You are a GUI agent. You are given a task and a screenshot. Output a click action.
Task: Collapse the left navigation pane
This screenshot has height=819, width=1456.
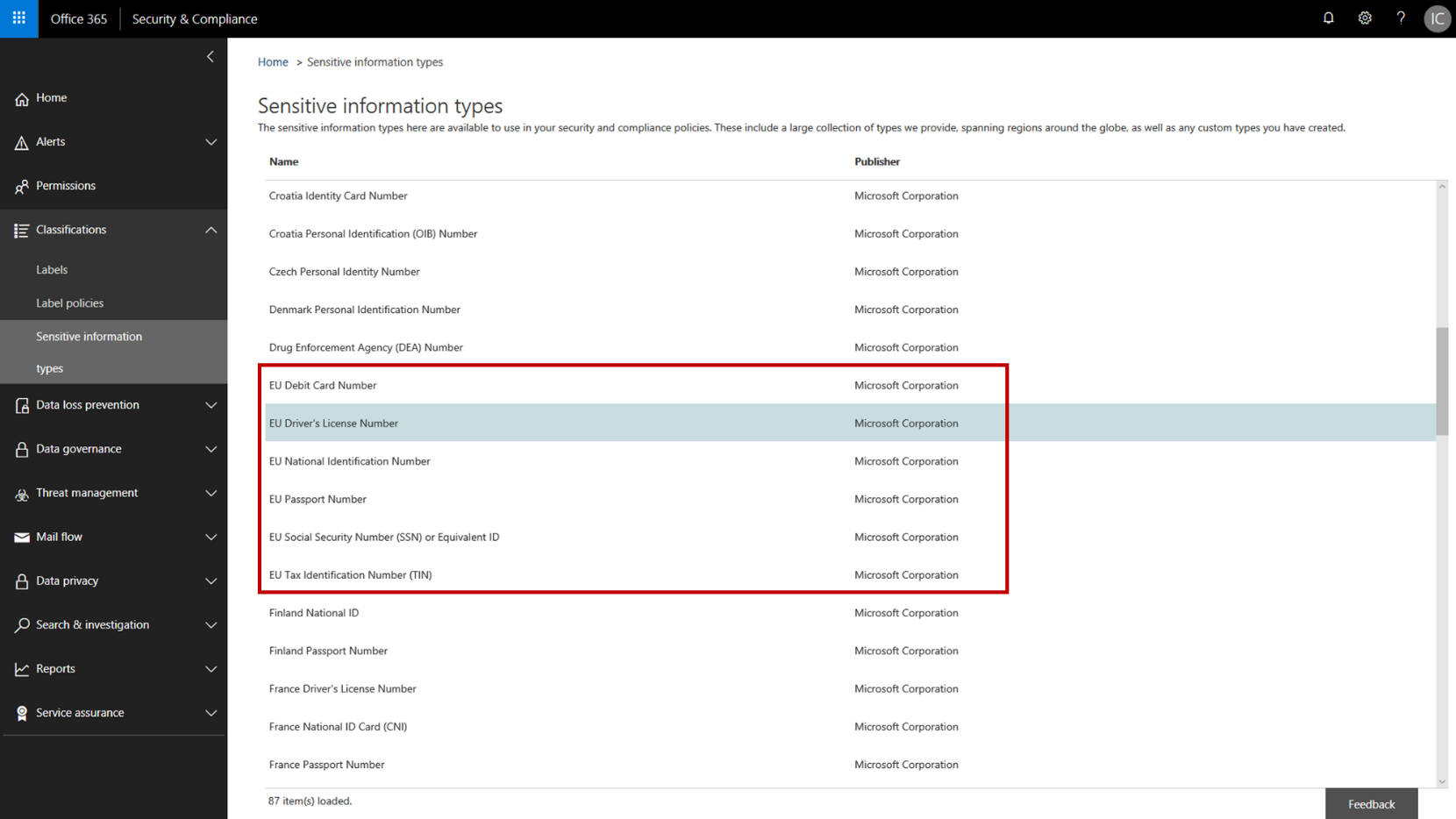tap(211, 57)
